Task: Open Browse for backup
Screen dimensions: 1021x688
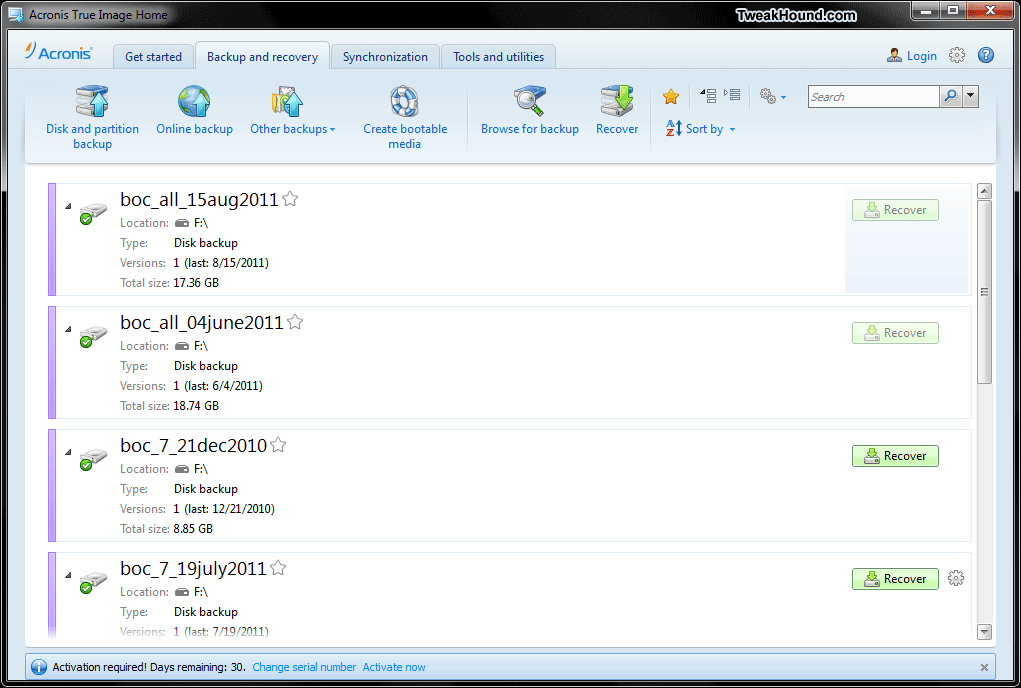Action: (529, 111)
